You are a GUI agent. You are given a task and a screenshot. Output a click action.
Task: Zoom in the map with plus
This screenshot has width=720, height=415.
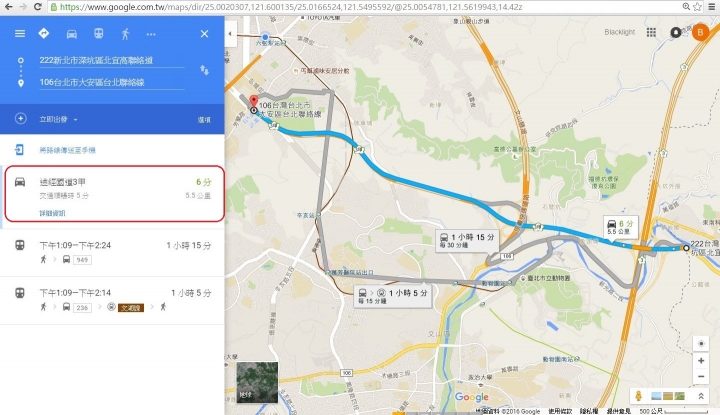point(701,361)
